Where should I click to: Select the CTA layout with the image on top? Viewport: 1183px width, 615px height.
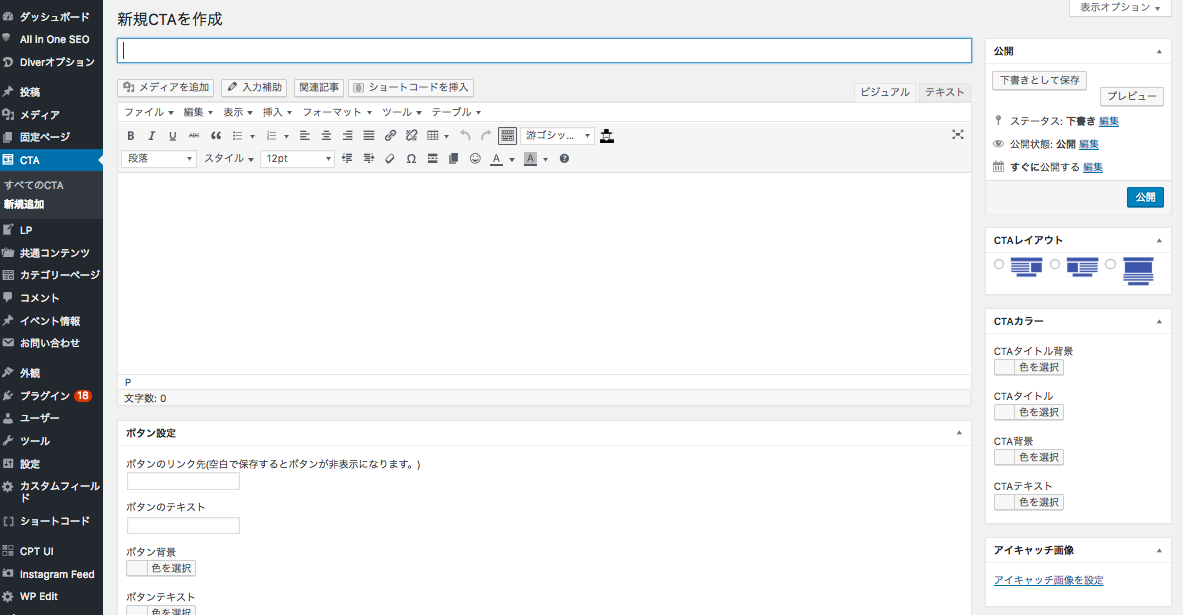1111,264
